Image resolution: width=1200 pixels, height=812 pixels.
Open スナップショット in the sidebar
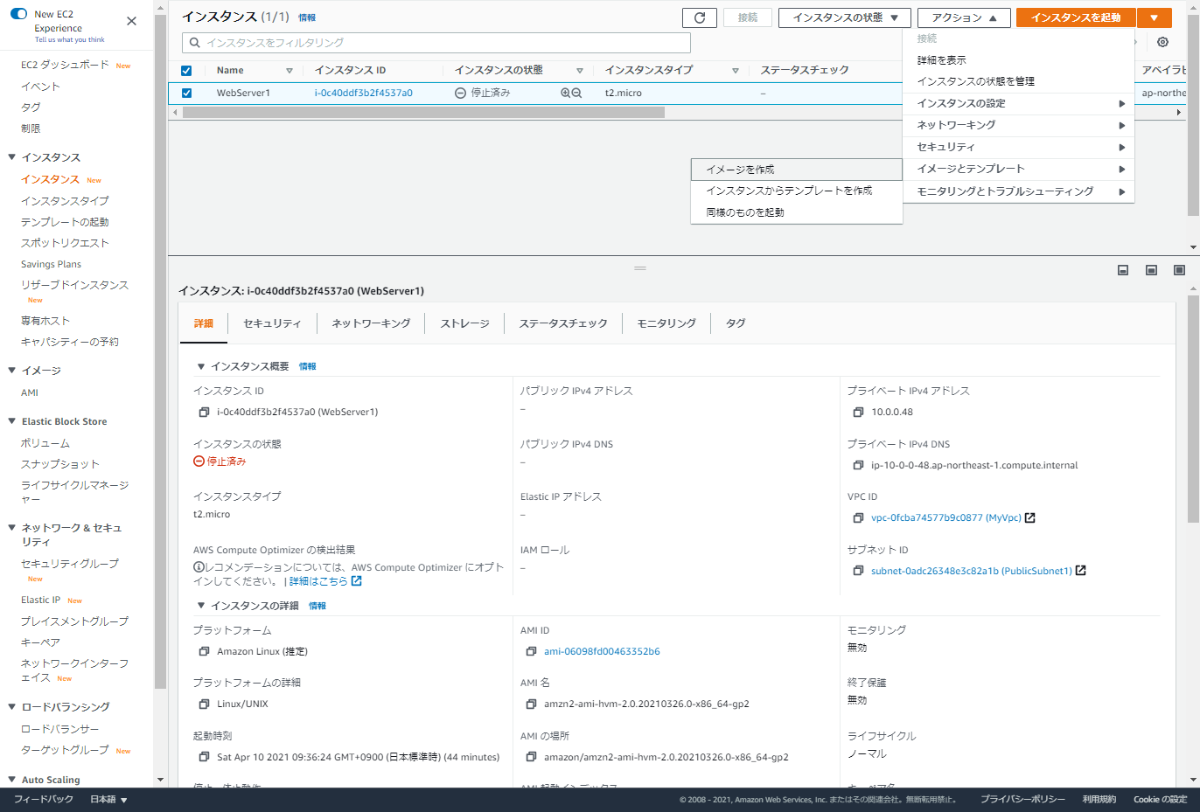[60, 464]
